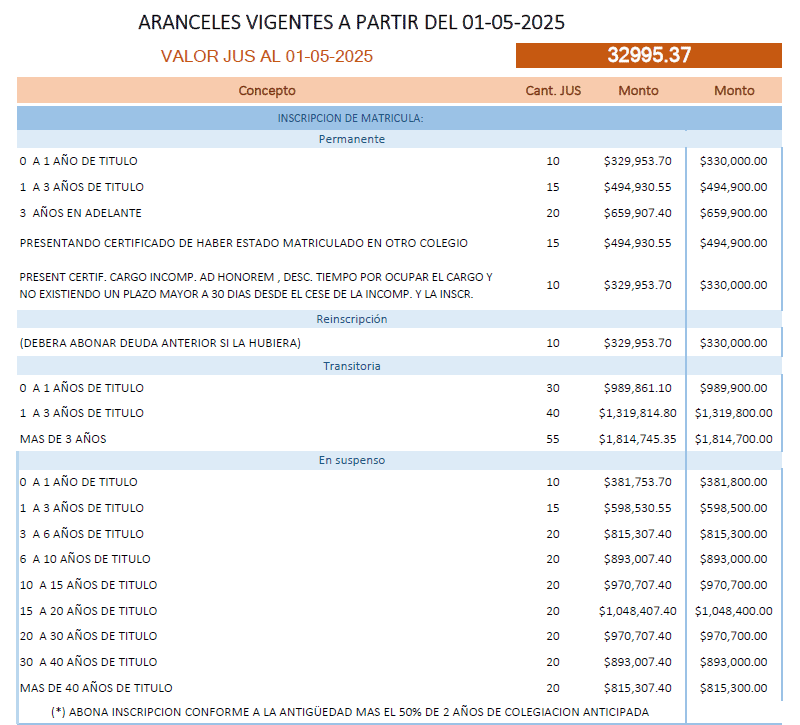Viewport: 800px width, 725px height.
Task: Click the rounded amount $1,814,700.00
Action: click(x=733, y=439)
